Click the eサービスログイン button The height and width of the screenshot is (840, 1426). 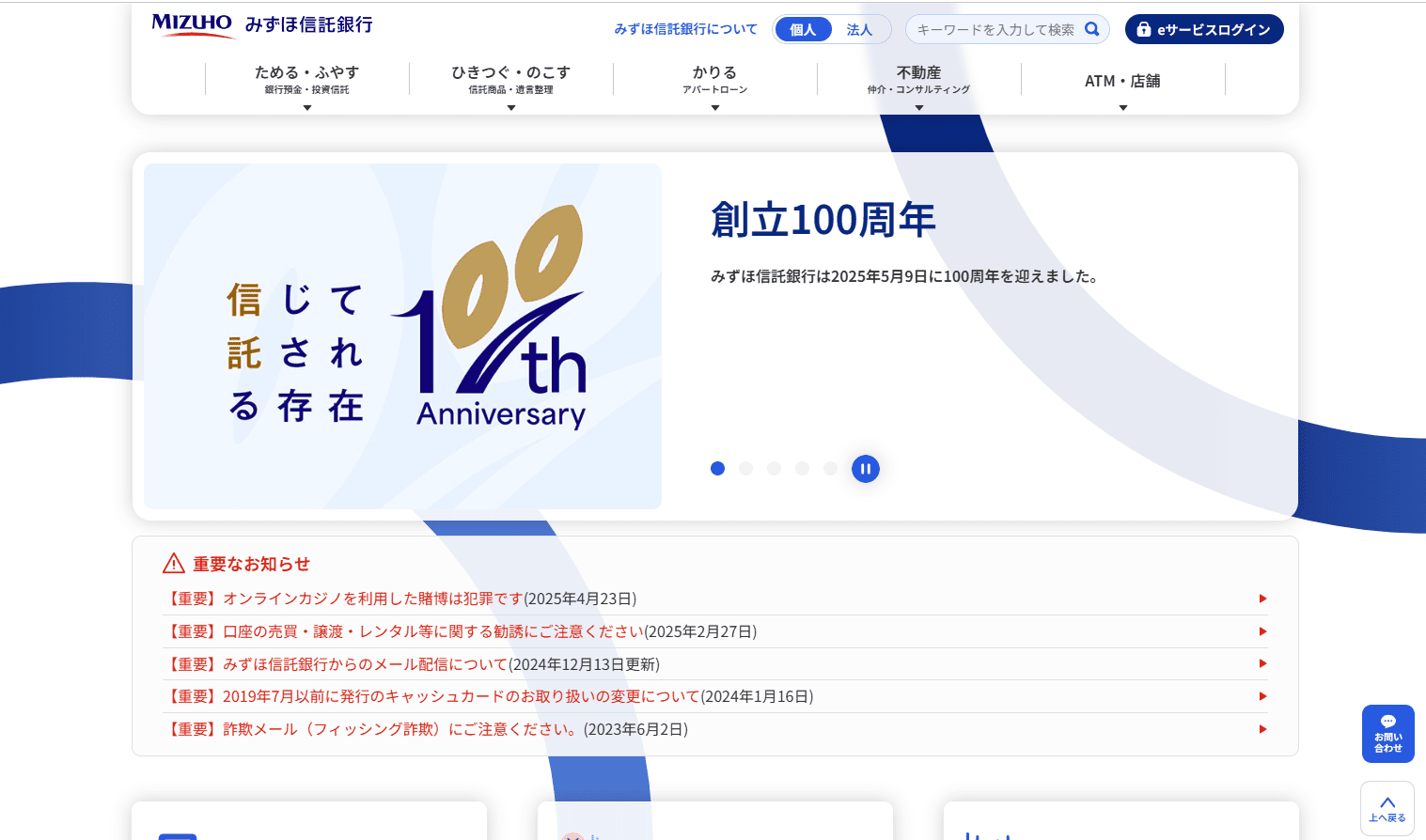click(x=1204, y=29)
